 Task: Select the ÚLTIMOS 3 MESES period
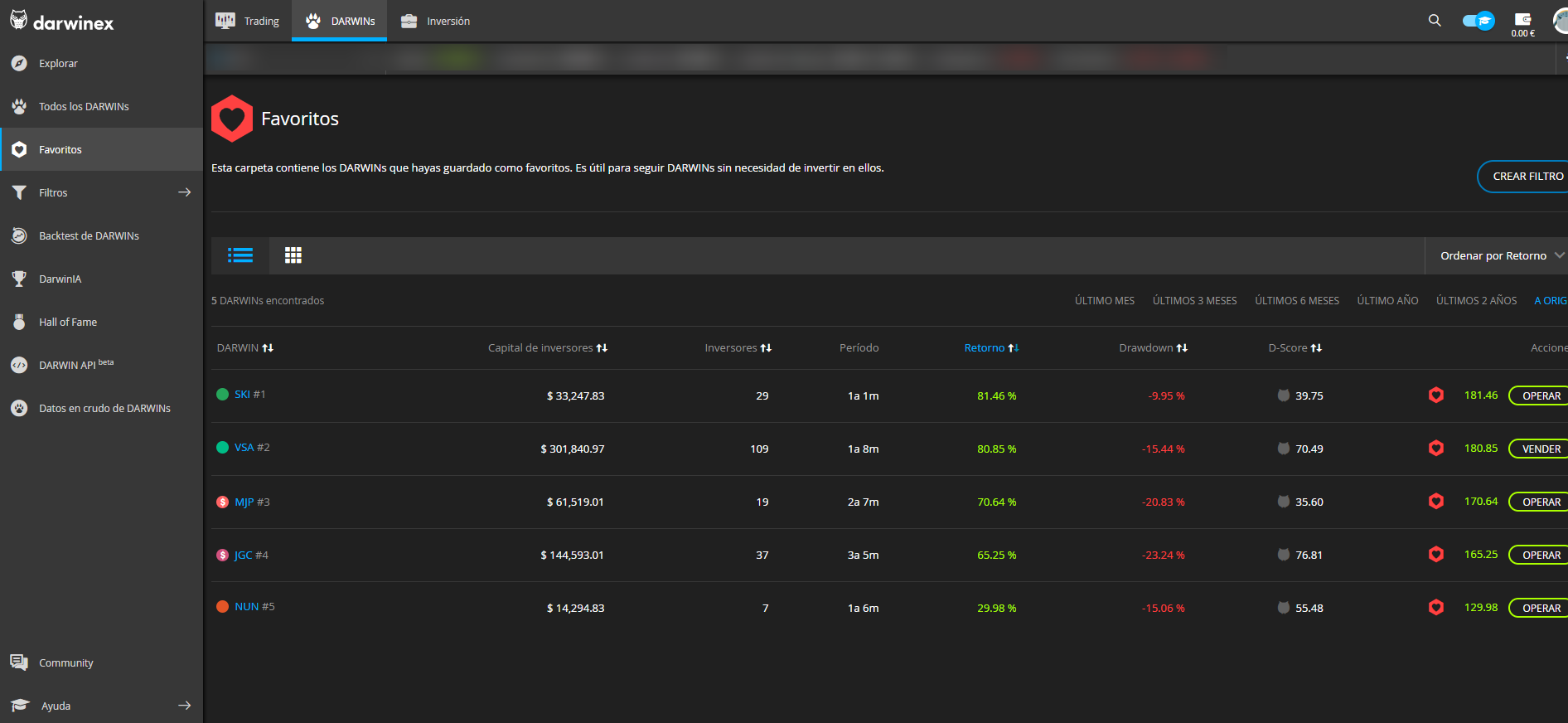(1194, 301)
